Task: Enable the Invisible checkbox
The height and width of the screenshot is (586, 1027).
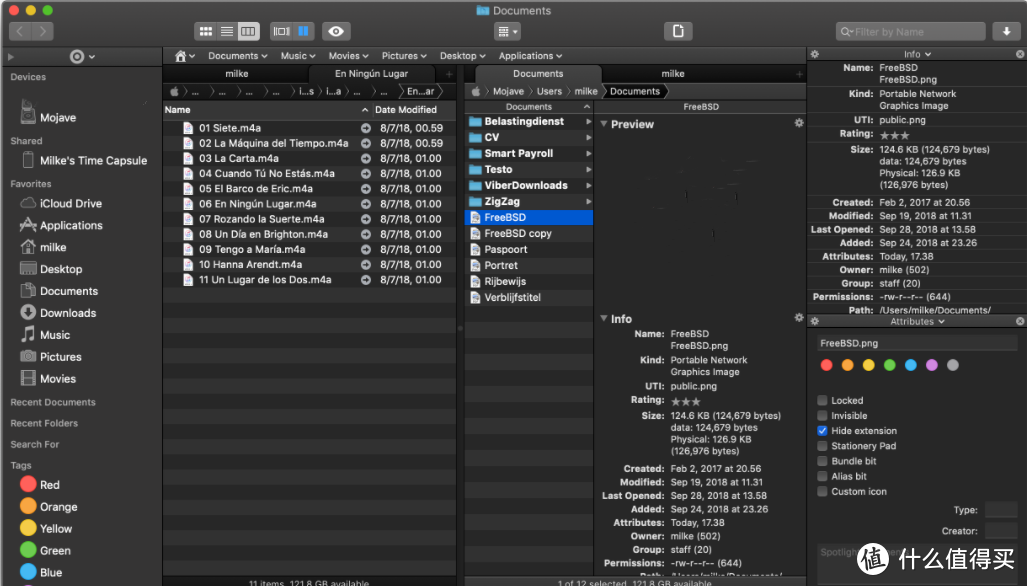Action: pos(822,415)
